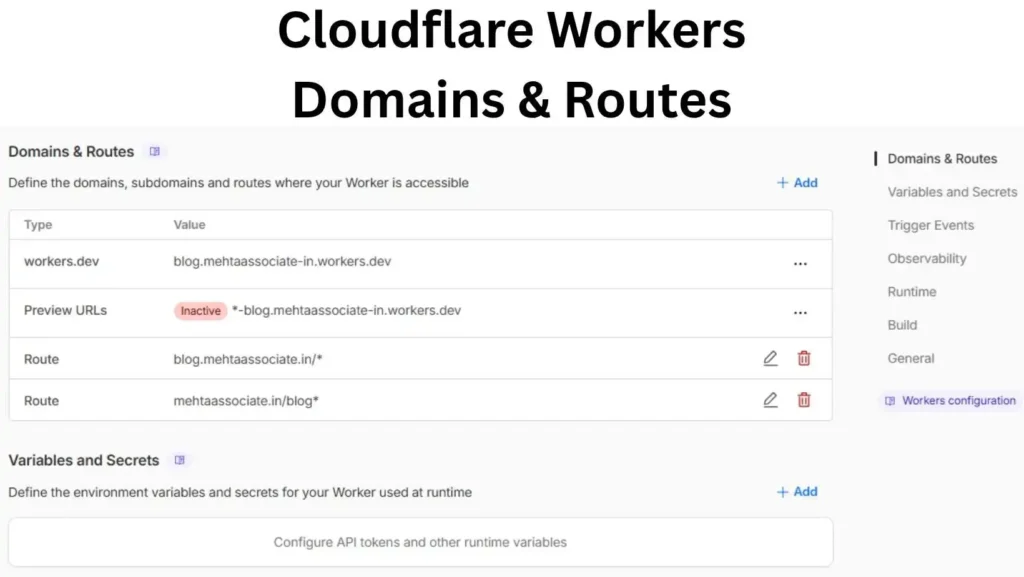Image resolution: width=1024 pixels, height=577 pixels.
Task: Open the edit pencil for blog.mehtaassociate.in/* route
Action: (x=770, y=358)
